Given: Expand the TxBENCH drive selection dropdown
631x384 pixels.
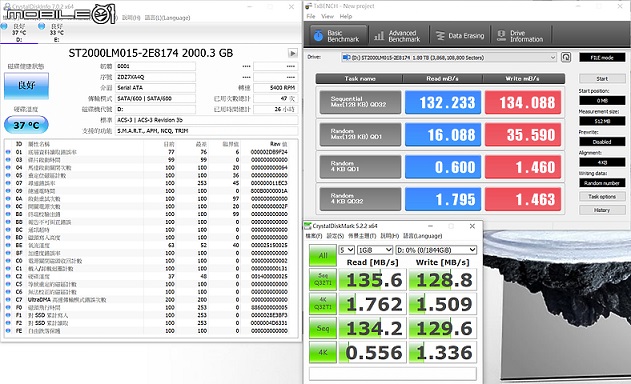Looking at the screenshot, I should click(x=449, y=57).
